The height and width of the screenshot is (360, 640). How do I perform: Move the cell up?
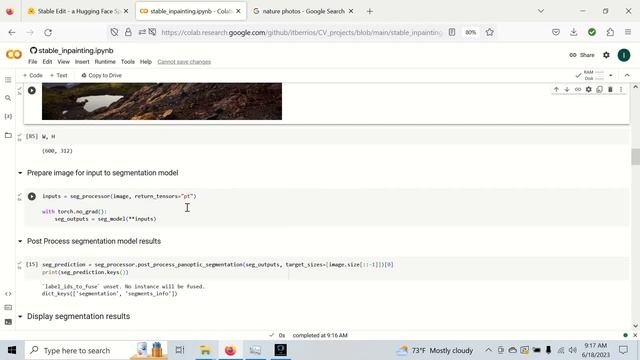pos(556,89)
